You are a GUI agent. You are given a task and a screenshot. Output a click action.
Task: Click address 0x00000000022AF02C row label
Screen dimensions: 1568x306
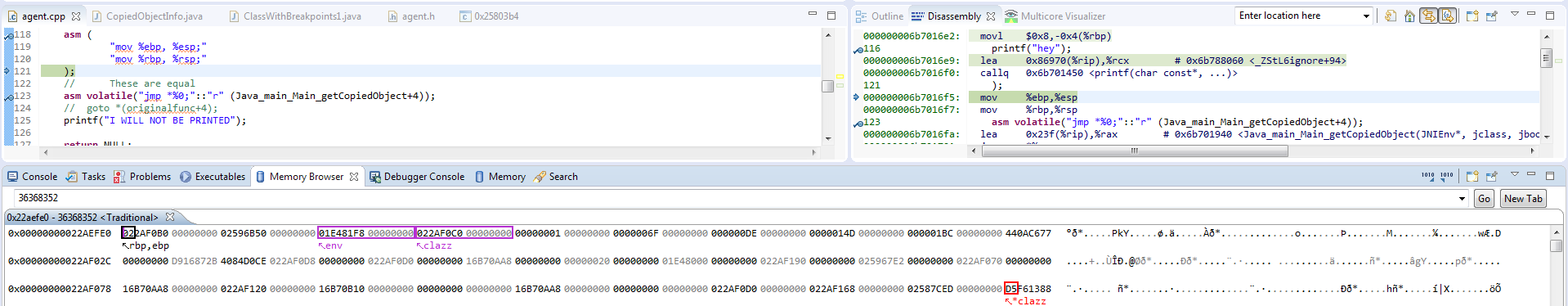60,261
